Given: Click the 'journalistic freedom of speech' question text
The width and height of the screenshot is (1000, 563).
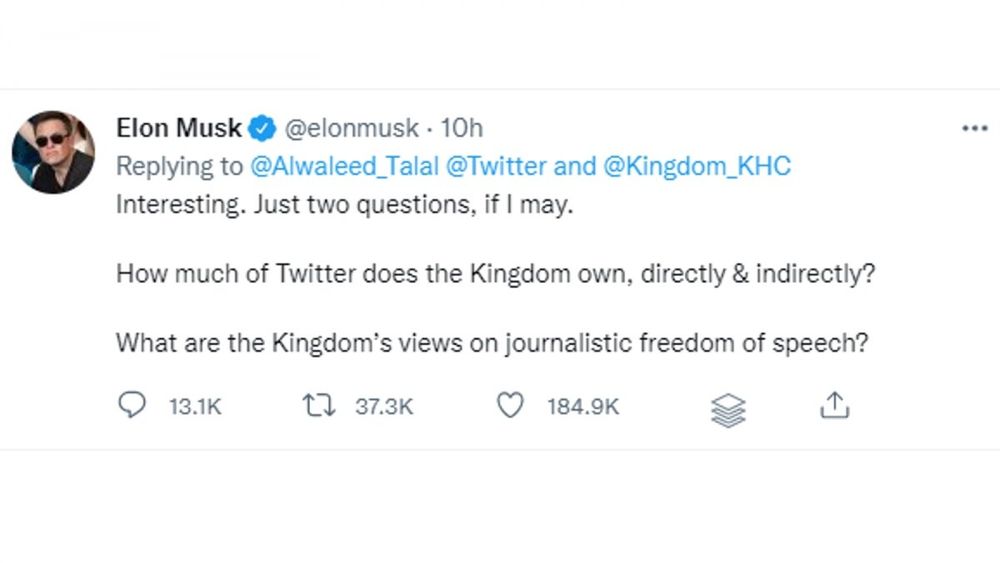Looking at the screenshot, I should pos(492,343).
